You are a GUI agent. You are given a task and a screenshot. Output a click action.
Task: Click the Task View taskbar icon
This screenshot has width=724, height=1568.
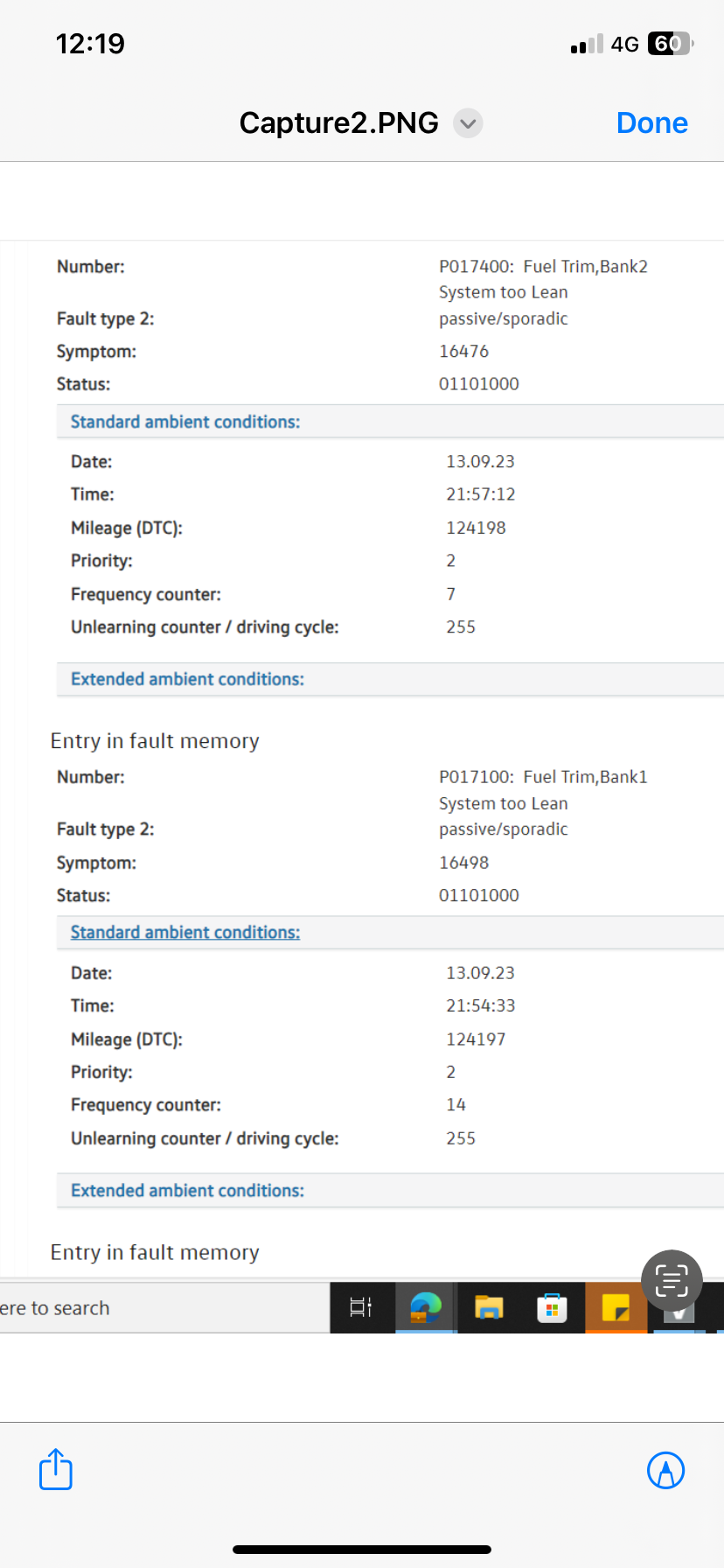[361, 1308]
